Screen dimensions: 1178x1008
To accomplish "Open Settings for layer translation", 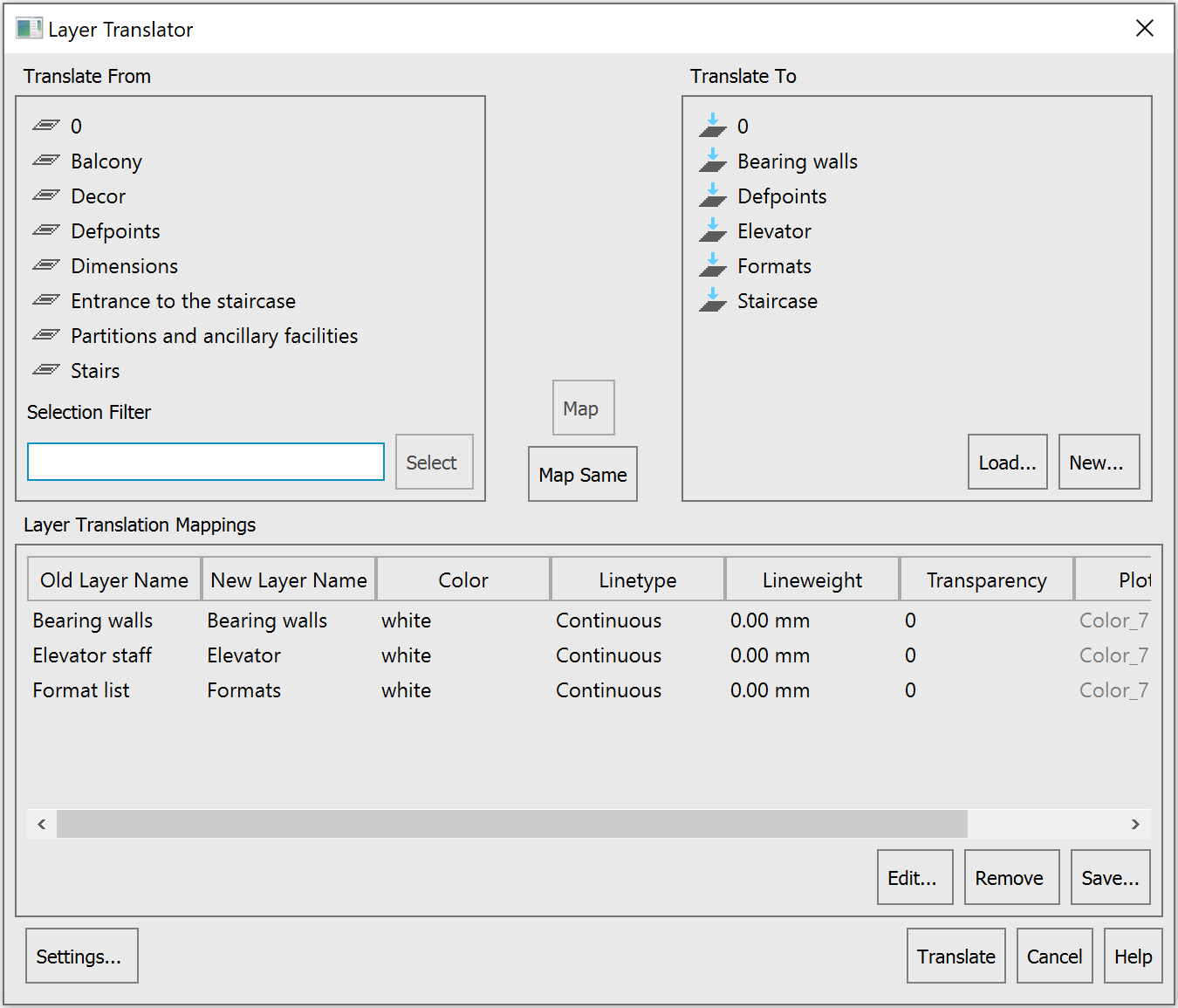I will 81,957.
